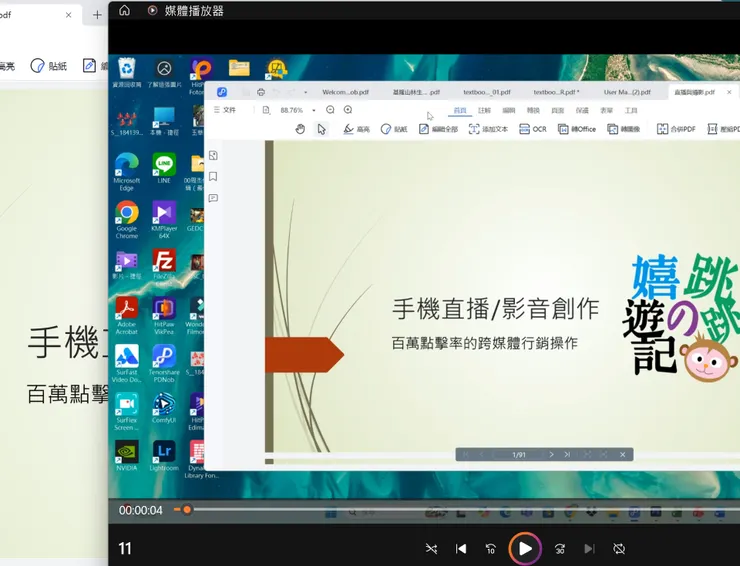740x566 pixels.
Task: Switch to the Welcom...ob.pdf tab
Action: pyautogui.click(x=345, y=92)
